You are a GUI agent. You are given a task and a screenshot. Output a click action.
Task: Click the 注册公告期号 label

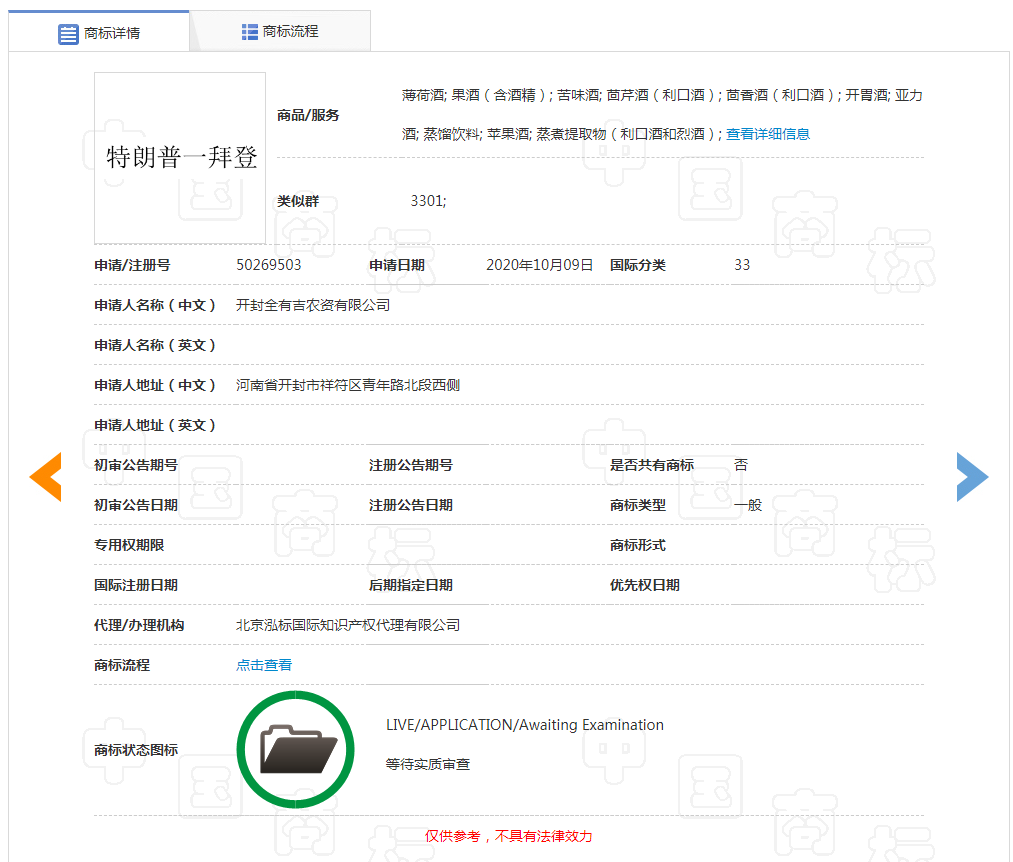point(410,465)
